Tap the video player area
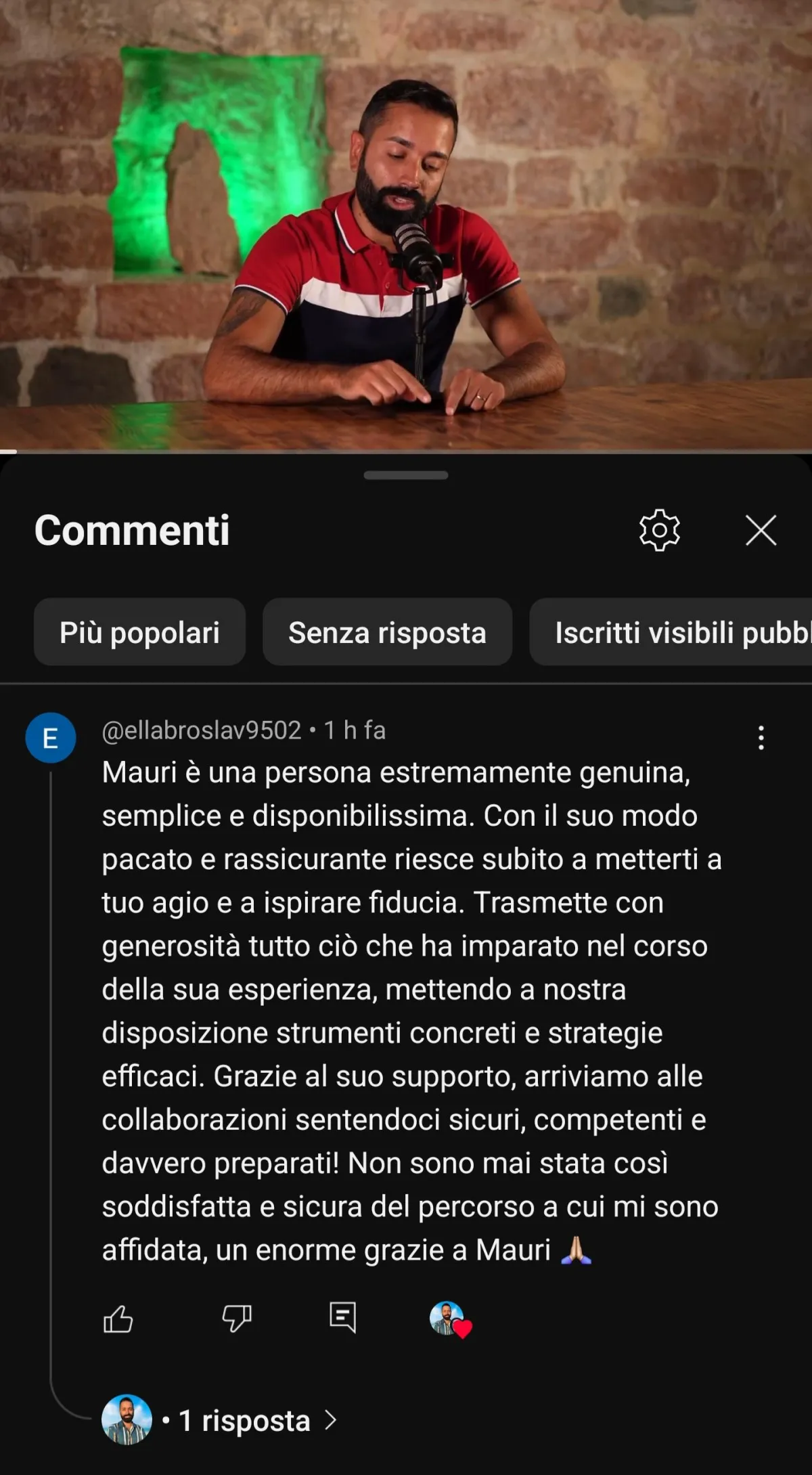 406,225
